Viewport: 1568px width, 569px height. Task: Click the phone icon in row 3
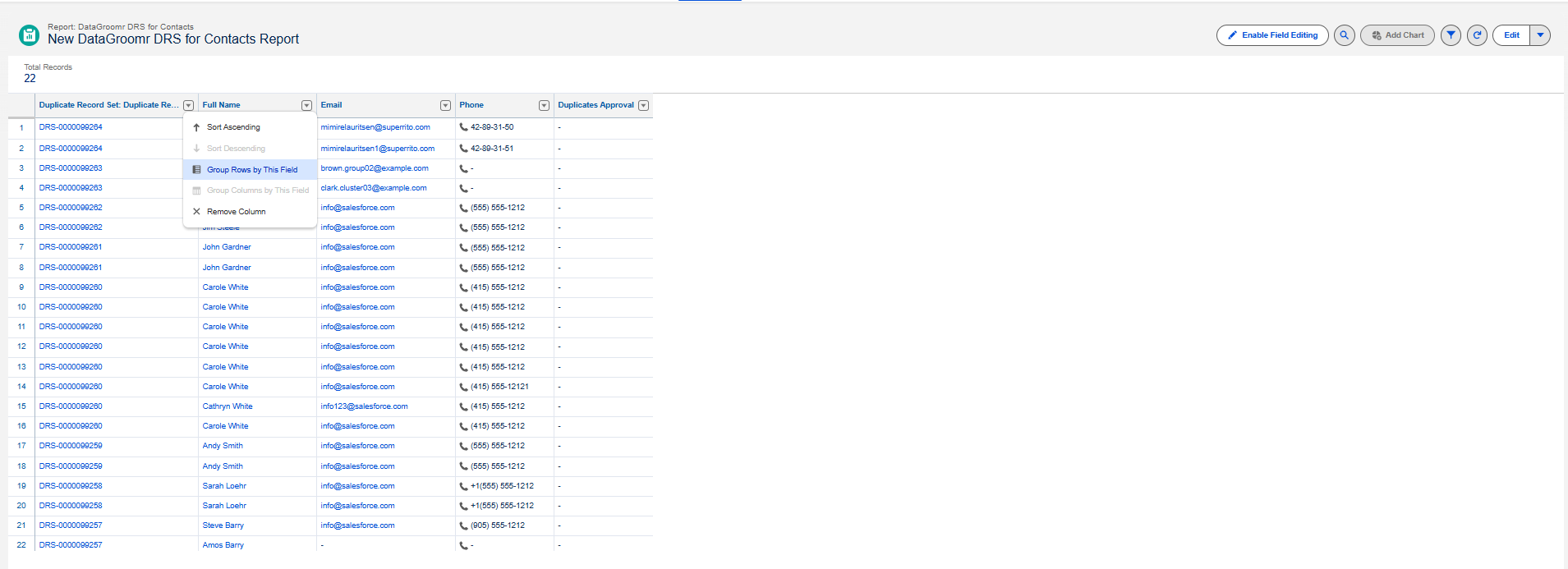tap(464, 168)
